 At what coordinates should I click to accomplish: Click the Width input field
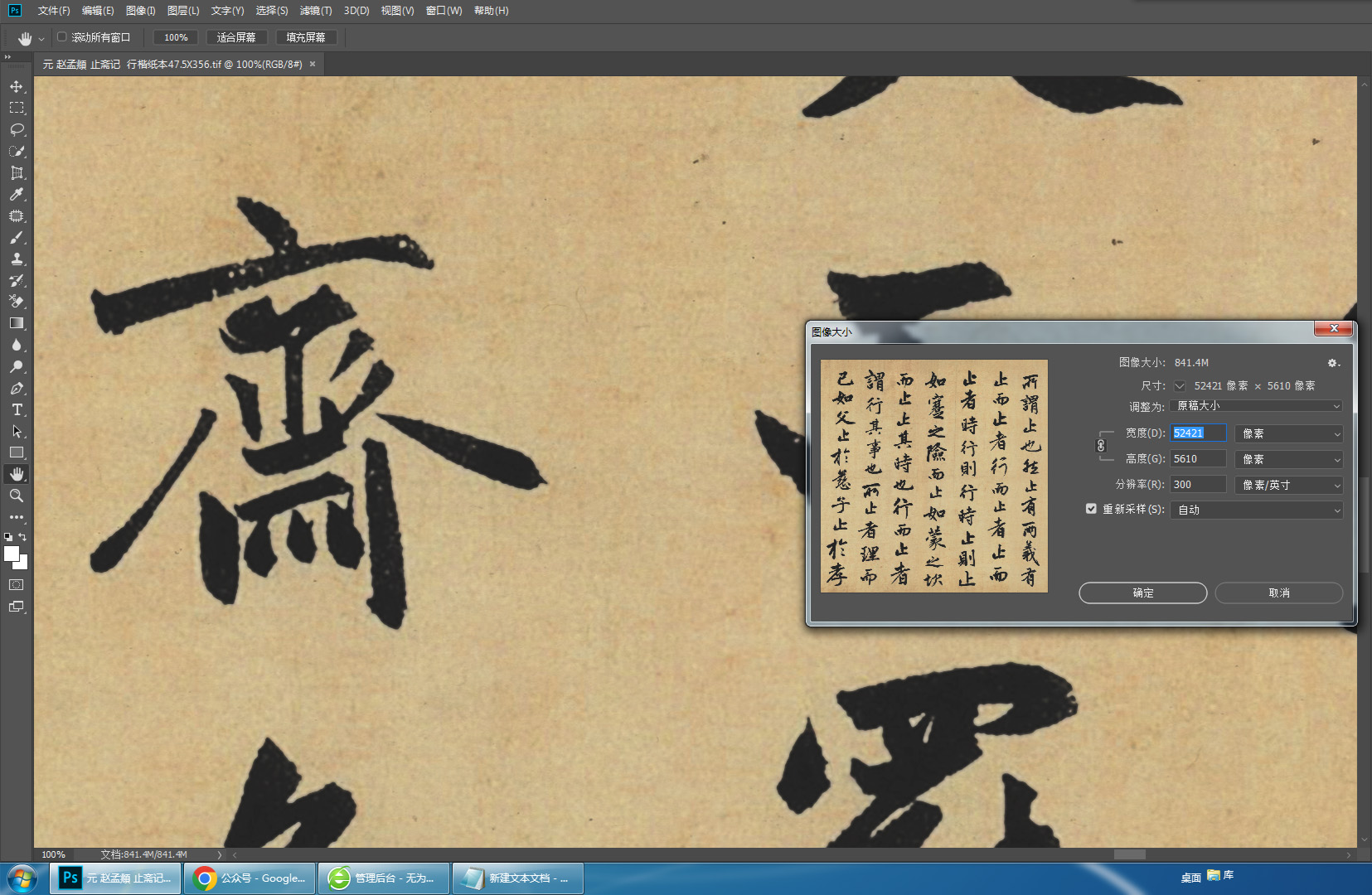1198,433
